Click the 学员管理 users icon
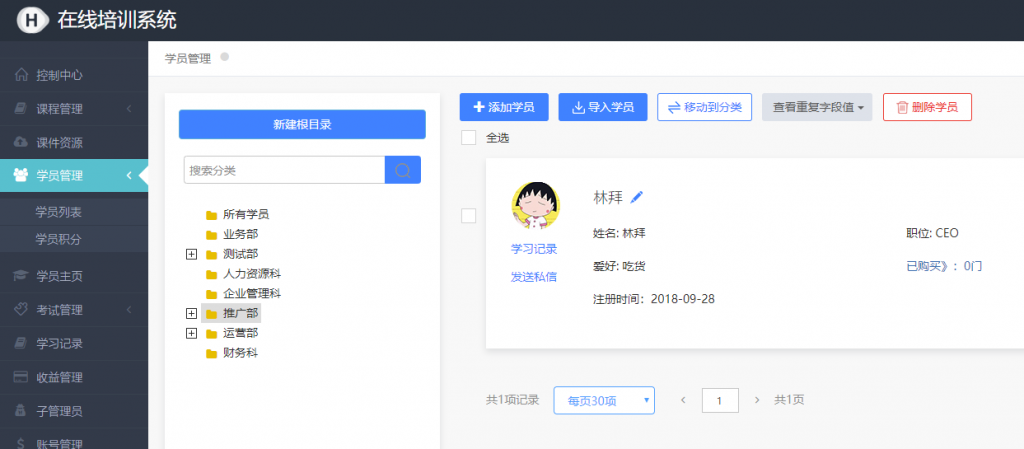Image resolution: width=1024 pixels, height=449 pixels. (21, 175)
